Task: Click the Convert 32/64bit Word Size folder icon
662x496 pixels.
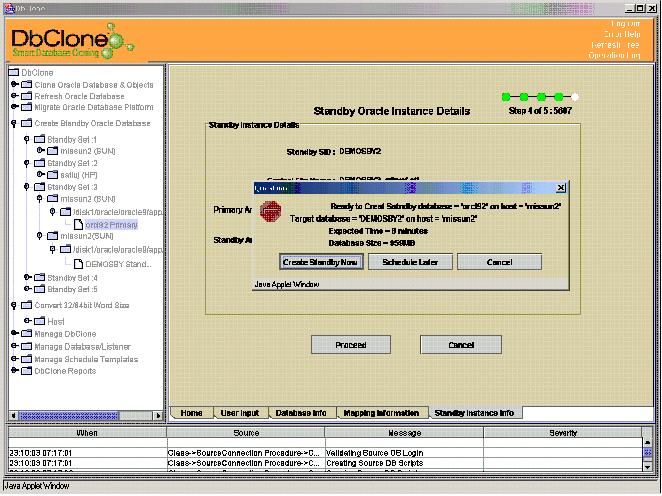Action: point(27,305)
